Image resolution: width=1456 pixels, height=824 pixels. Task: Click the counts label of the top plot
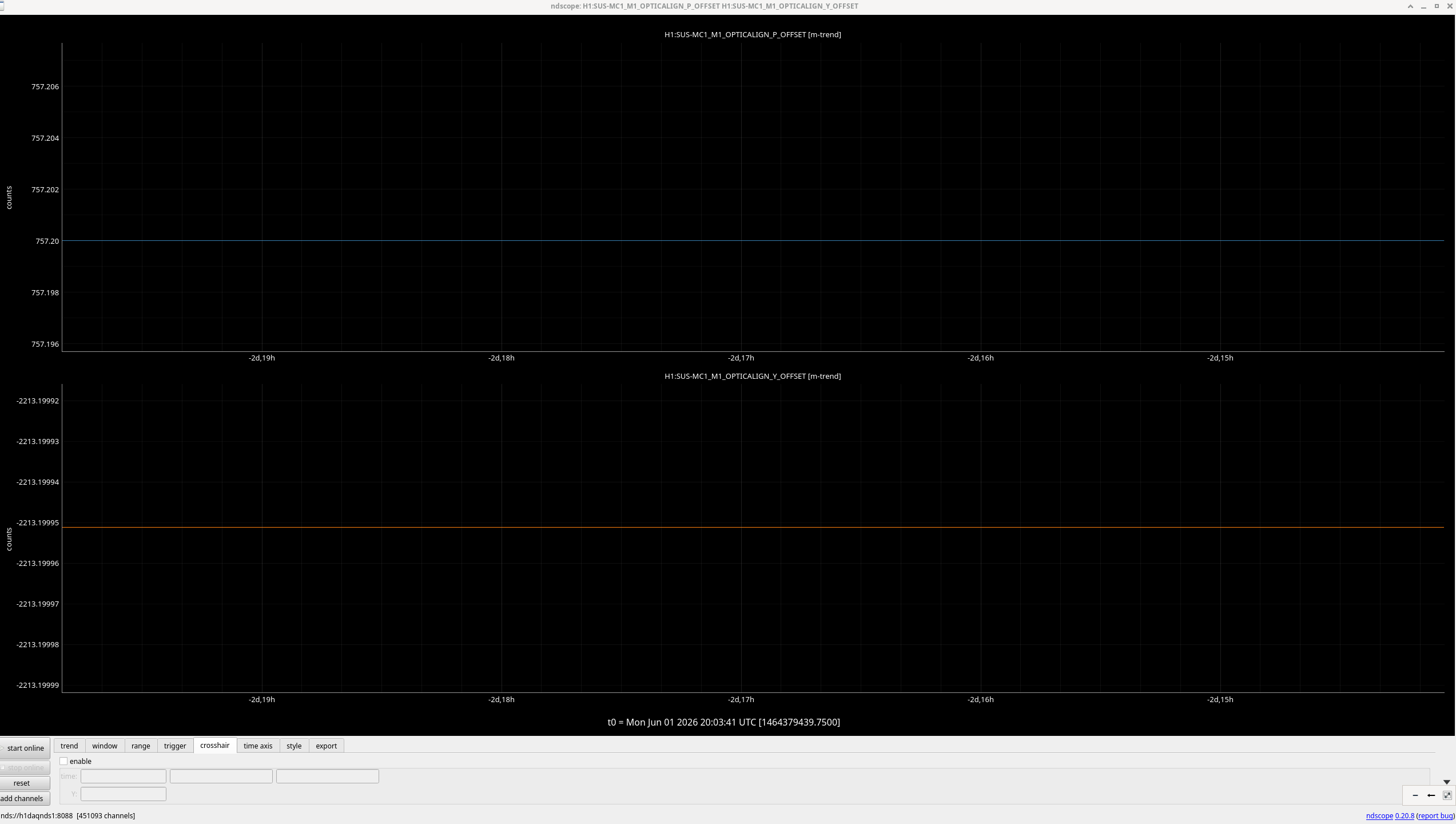pyautogui.click(x=9, y=197)
